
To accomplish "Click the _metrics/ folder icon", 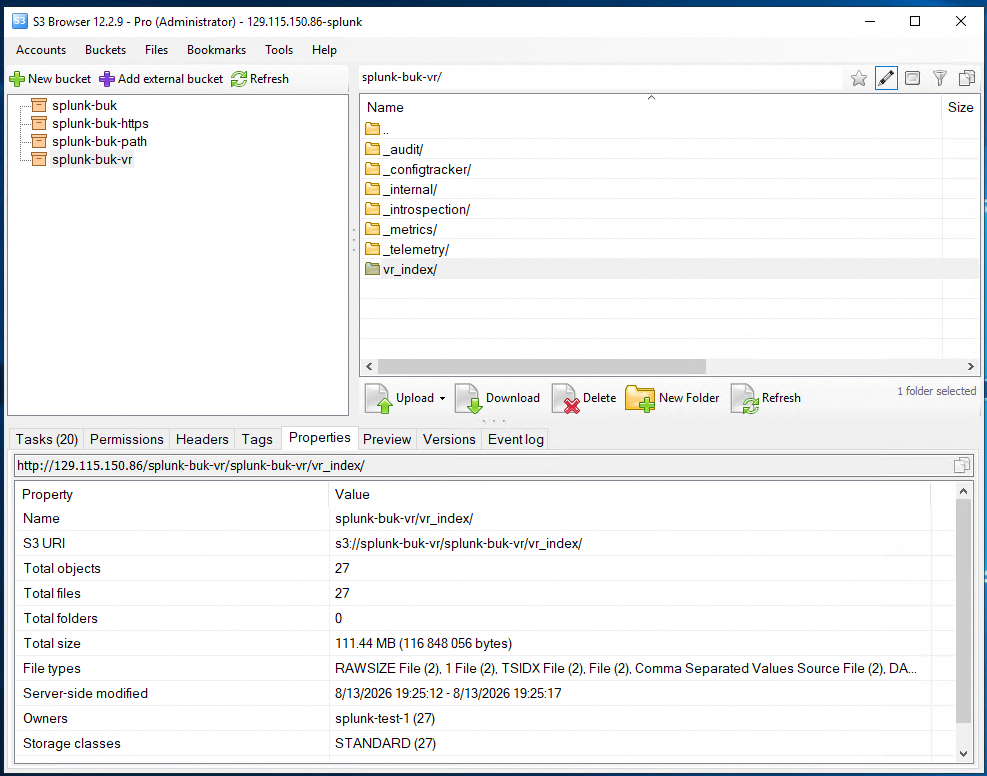I will (x=373, y=229).
